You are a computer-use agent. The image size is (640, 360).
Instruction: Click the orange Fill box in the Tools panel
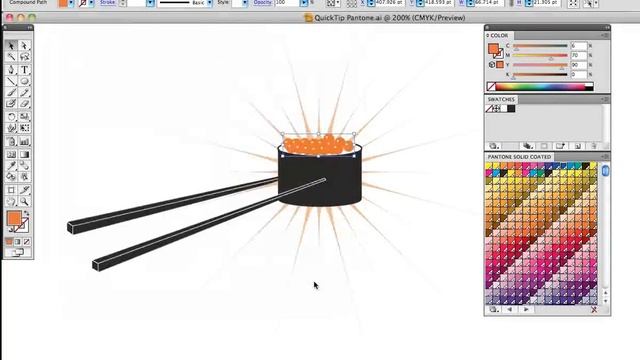[x=14, y=218]
